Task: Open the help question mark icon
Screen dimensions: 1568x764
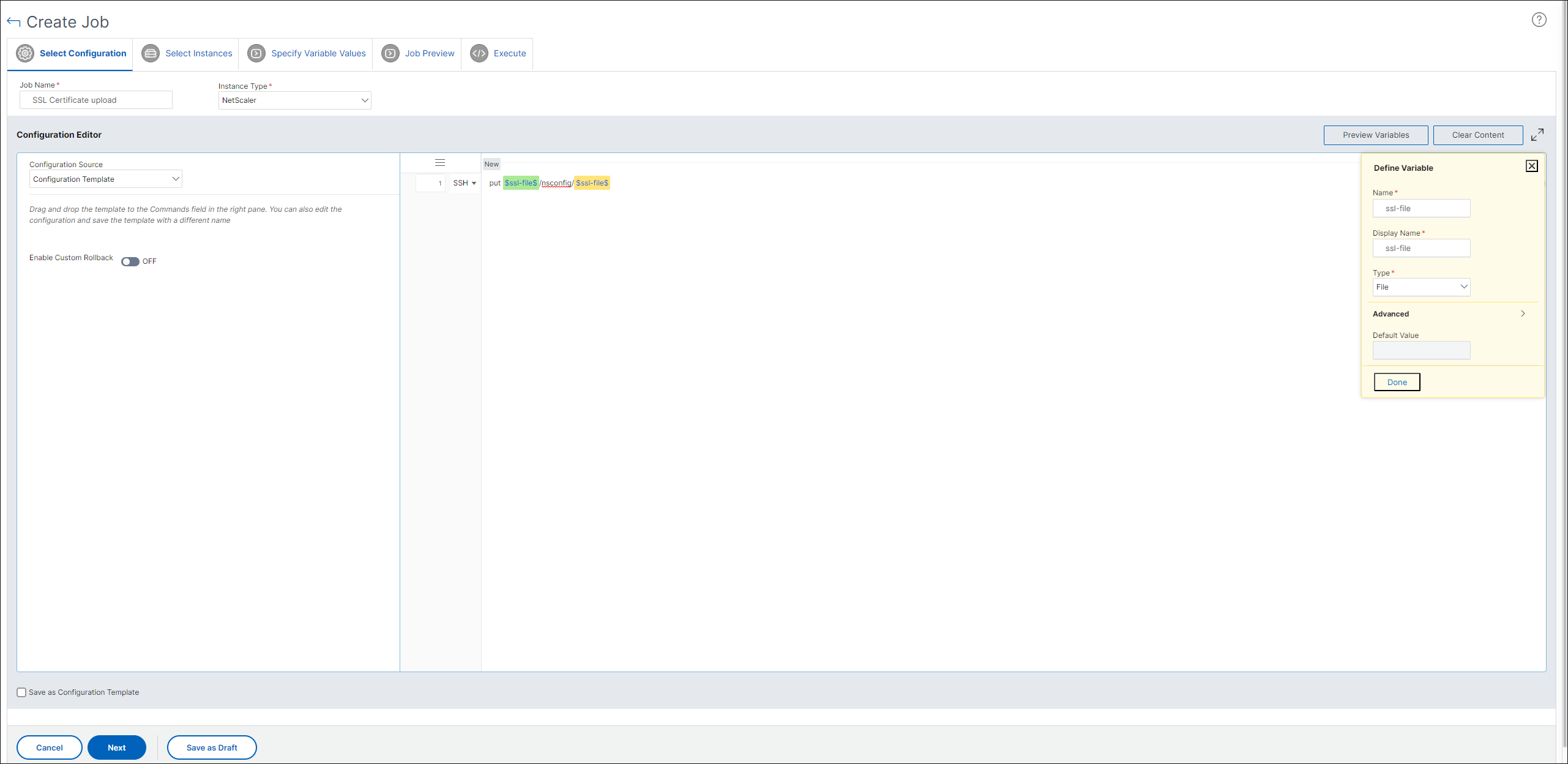Action: tap(1539, 20)
